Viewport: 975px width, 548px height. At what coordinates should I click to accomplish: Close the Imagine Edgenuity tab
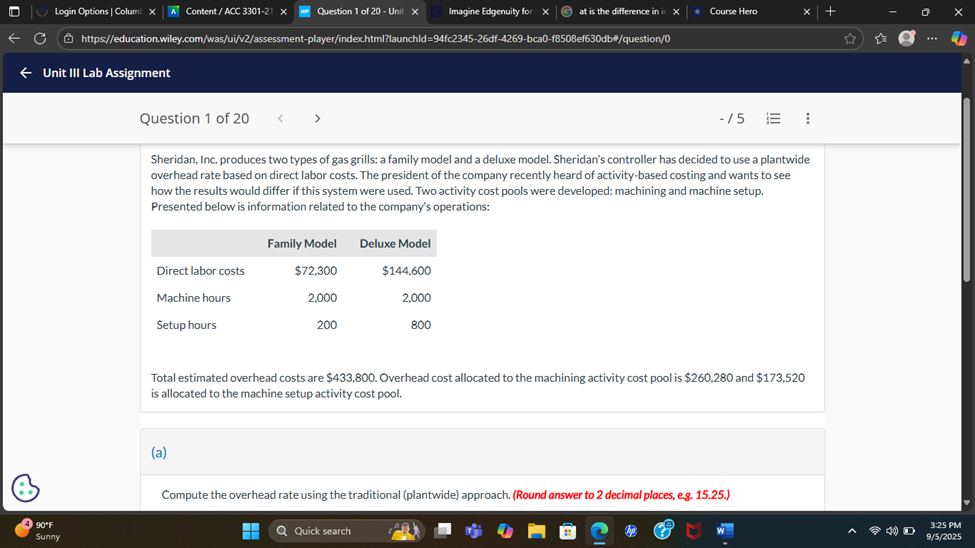pos(545,11)
